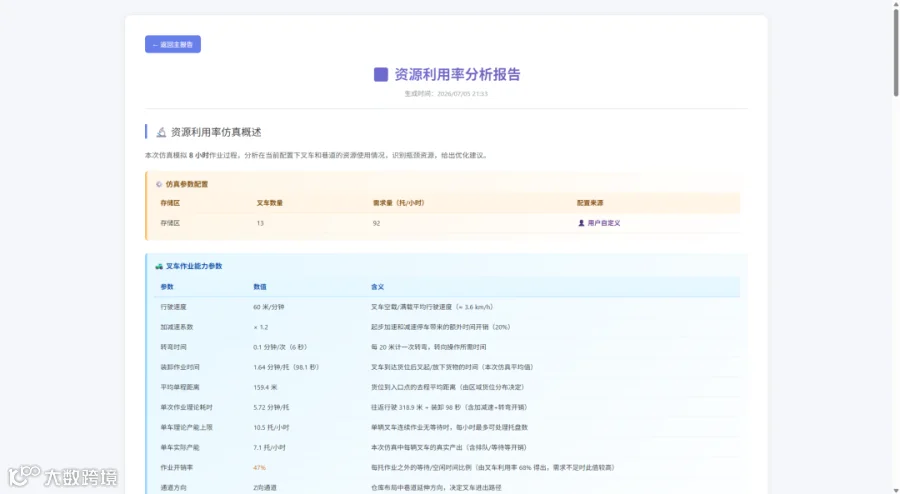Click the description 本次仿真中每辆叉车的真实产出
The height and width of the screenshot is (494, 900).
(449, 448)
